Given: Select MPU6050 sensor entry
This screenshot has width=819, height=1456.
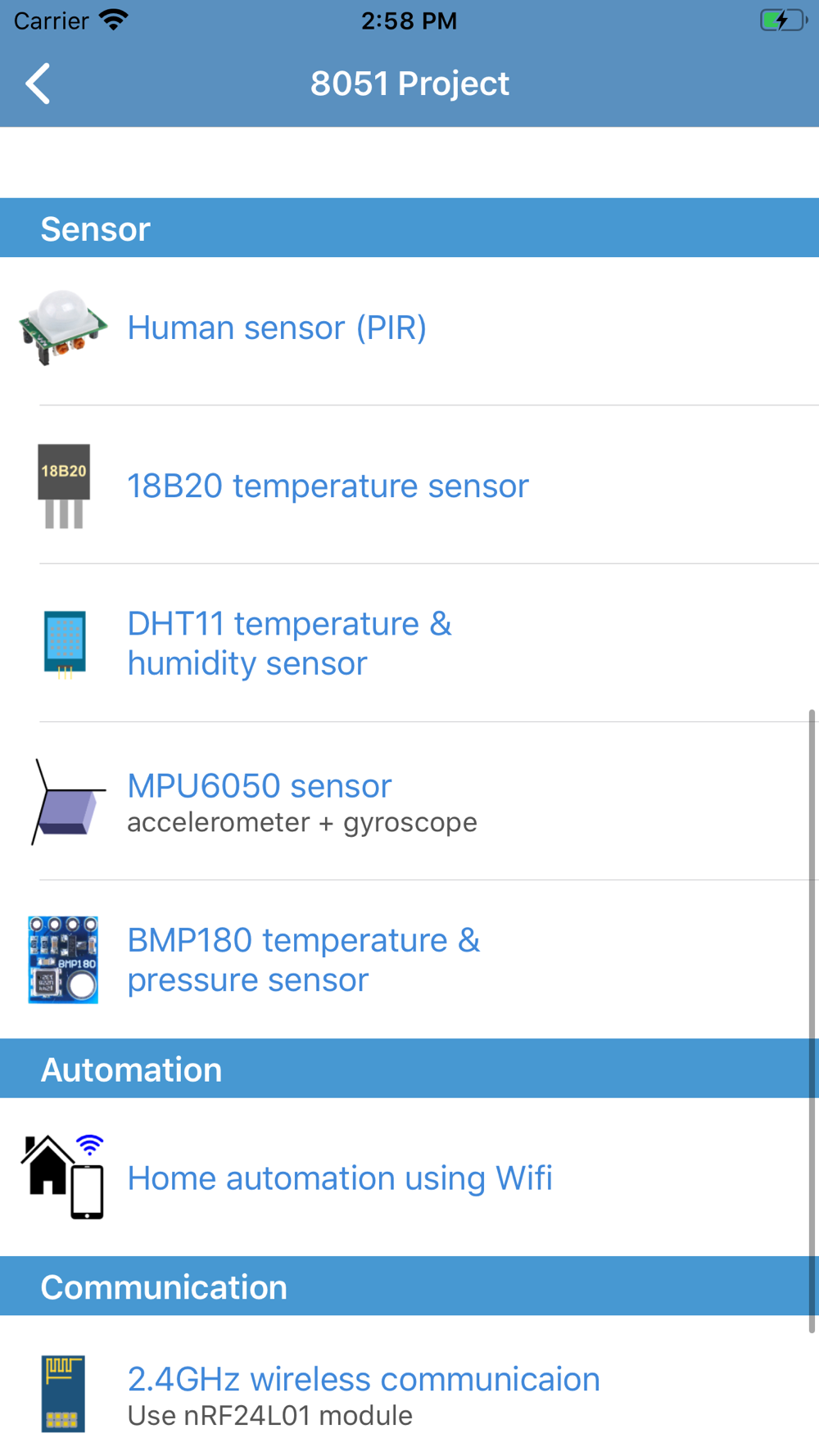Looking at the screenshot, I should (409, 801).
